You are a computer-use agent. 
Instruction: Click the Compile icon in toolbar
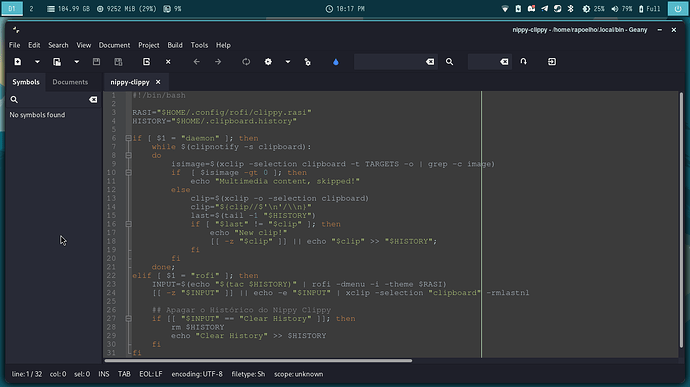click(x=246, y=62)
